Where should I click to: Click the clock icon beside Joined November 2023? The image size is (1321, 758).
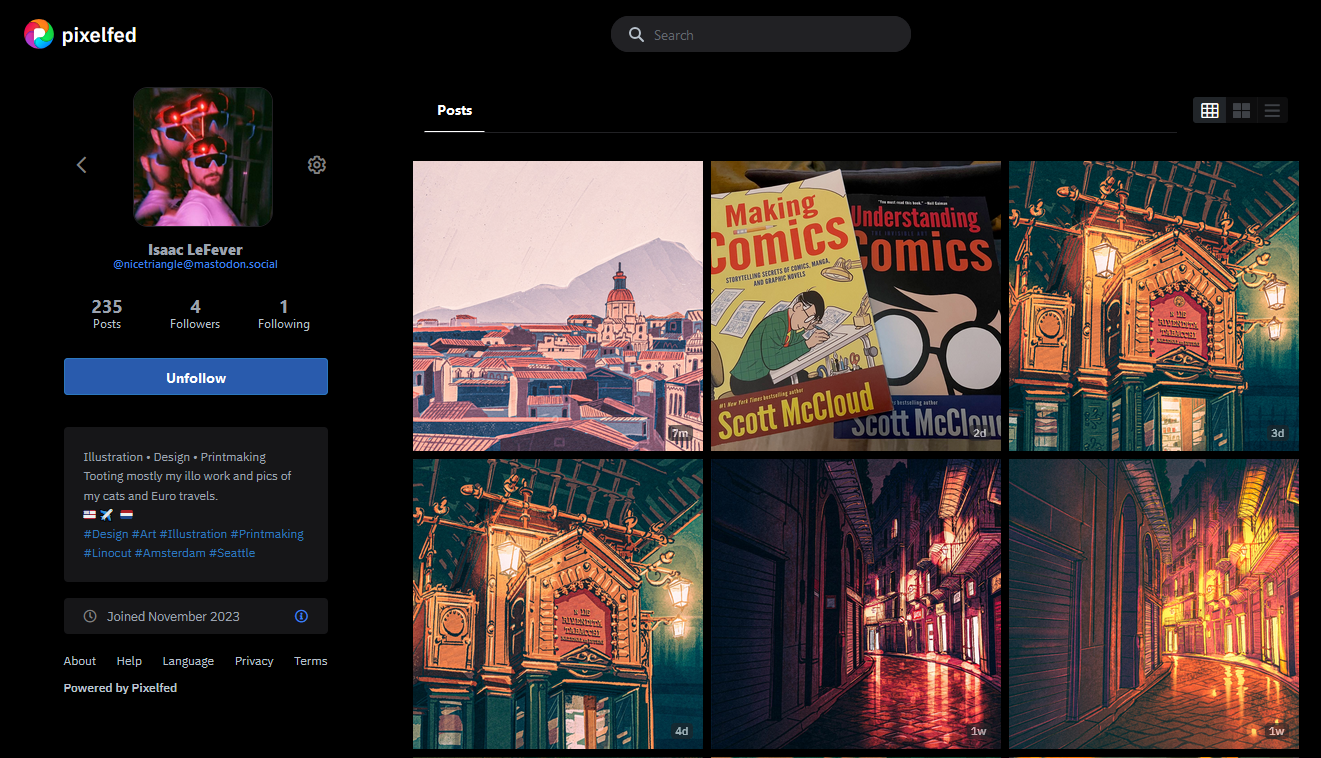[x=90, y=617]
